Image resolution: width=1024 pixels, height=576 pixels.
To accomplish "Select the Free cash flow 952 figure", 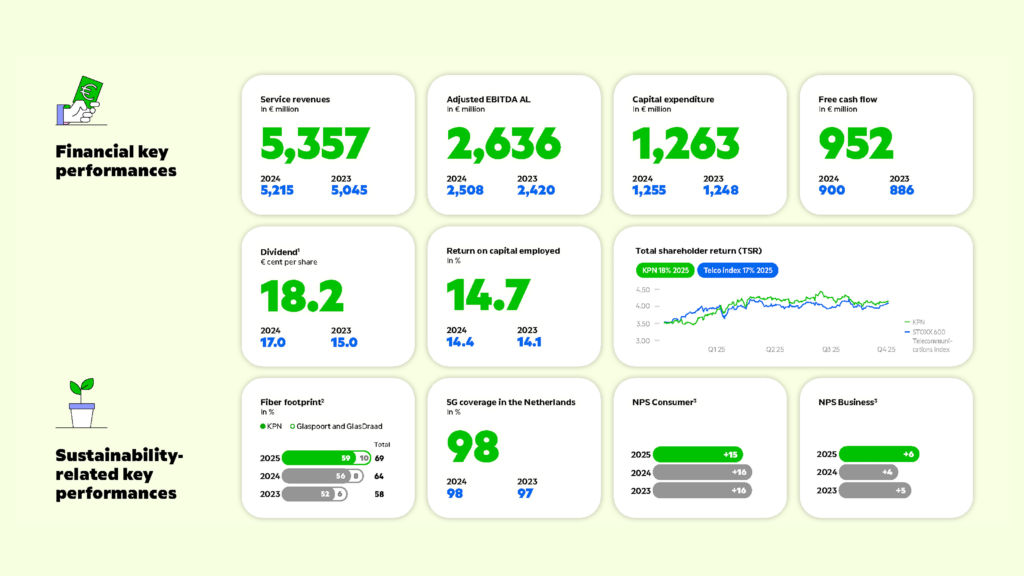I will click(856, 144).
